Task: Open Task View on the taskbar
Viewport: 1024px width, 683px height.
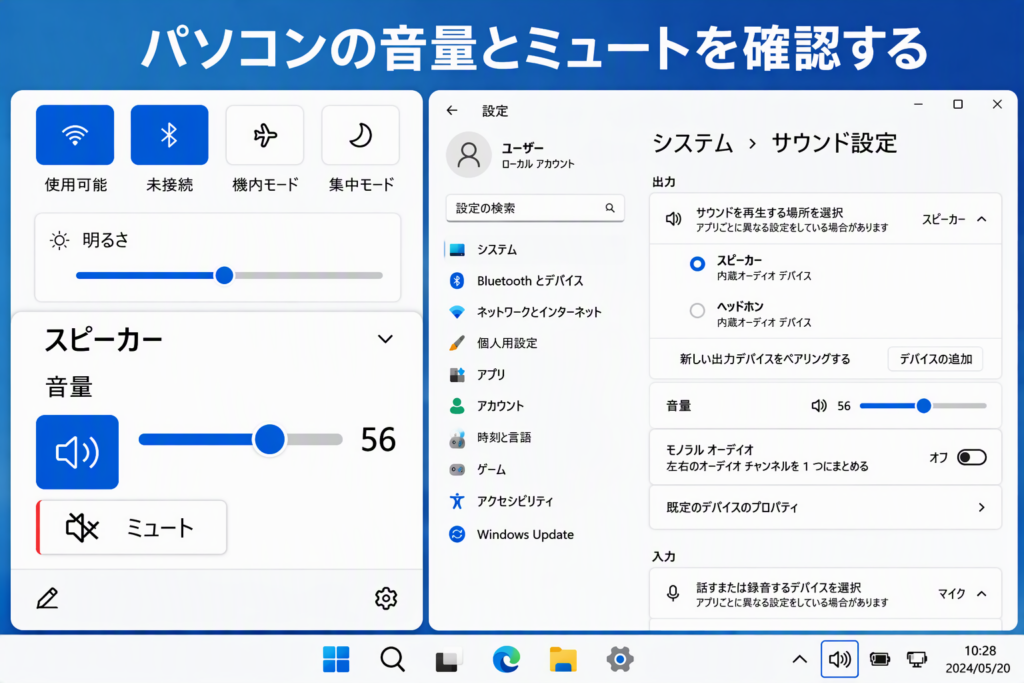Action: [x=449, y=659]
